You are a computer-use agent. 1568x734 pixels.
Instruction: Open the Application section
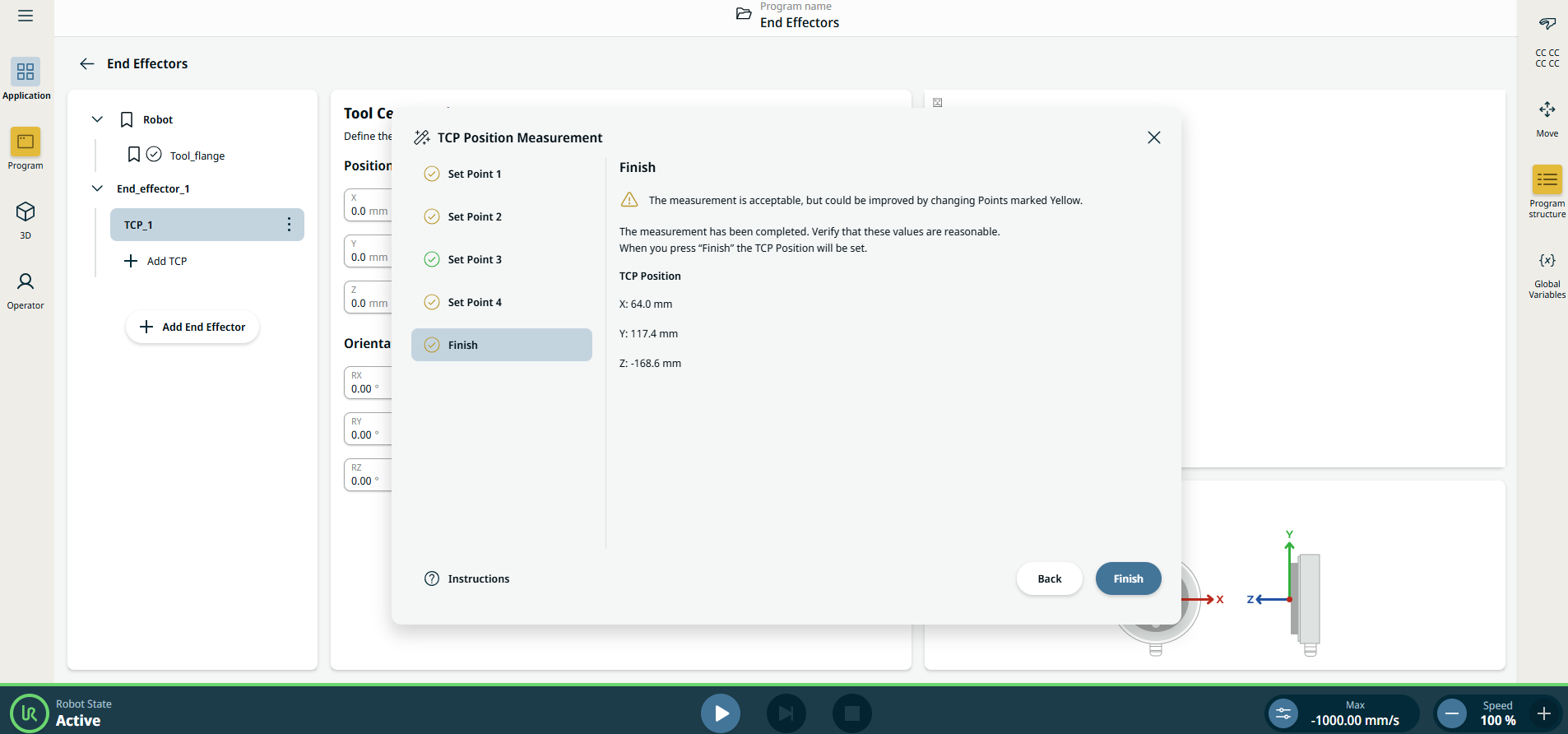pyautogui.click(x=26, y=79)
